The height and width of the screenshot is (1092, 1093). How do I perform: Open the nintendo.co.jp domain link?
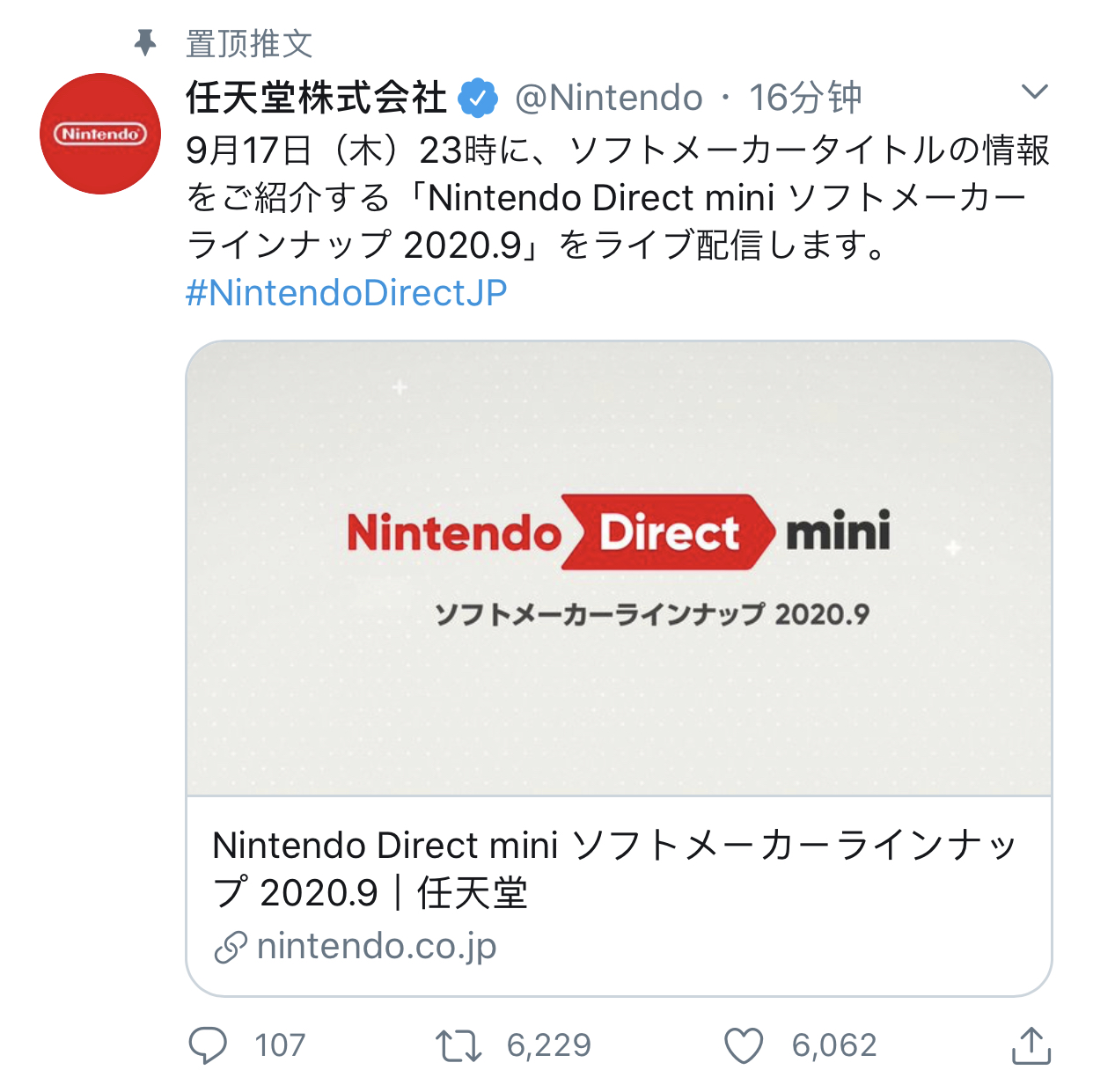click(377, 947)
